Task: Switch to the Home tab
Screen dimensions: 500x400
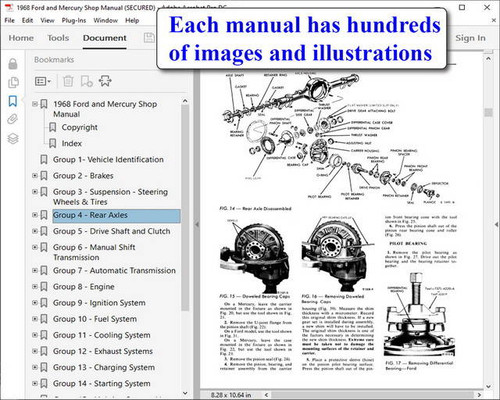Action: pos(21,38)
